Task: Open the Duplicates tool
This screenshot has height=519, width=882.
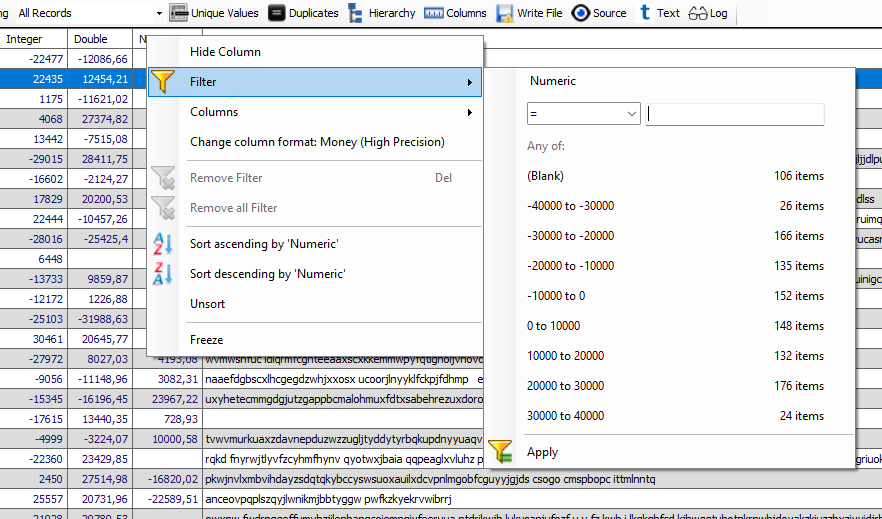Action: [x=276, y=13]
